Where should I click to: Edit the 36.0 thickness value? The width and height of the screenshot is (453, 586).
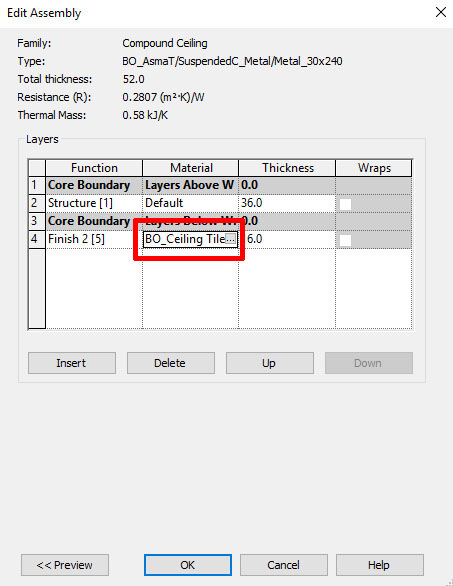[x=287, y=203]
